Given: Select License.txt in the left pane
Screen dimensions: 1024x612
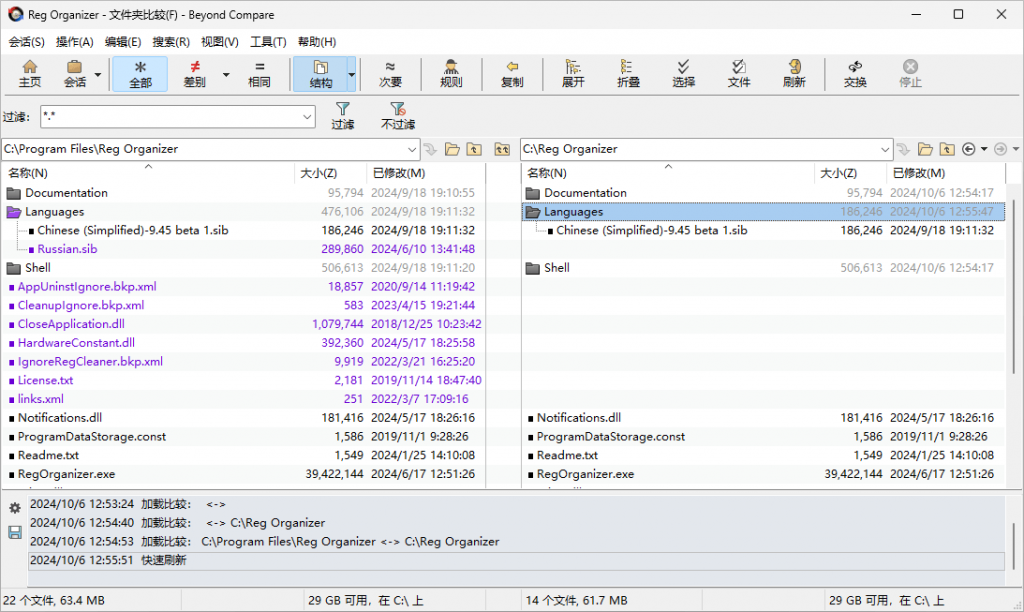Looking at the screenshot, I should coord(45,380).
